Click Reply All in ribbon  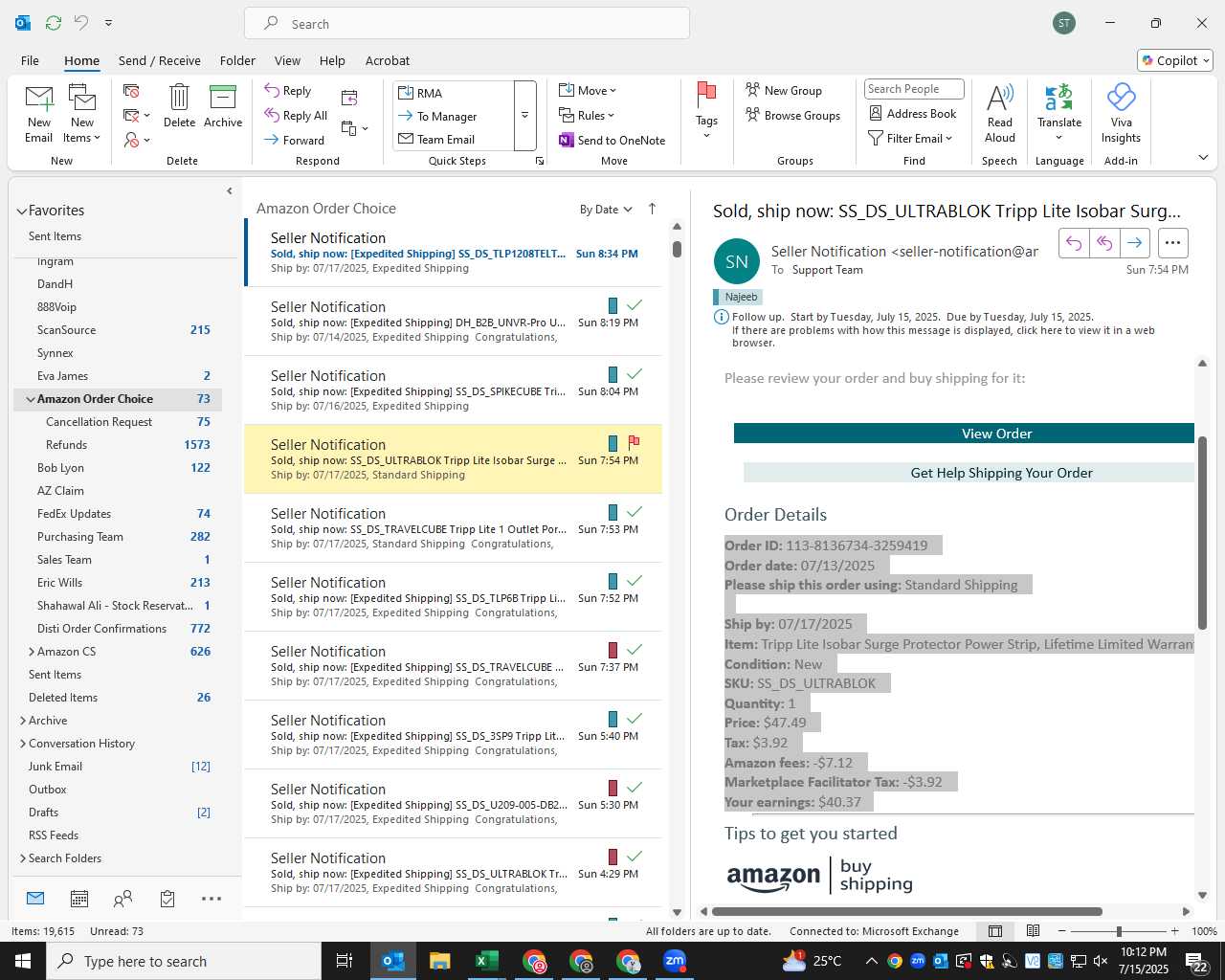tap(296, 116)
